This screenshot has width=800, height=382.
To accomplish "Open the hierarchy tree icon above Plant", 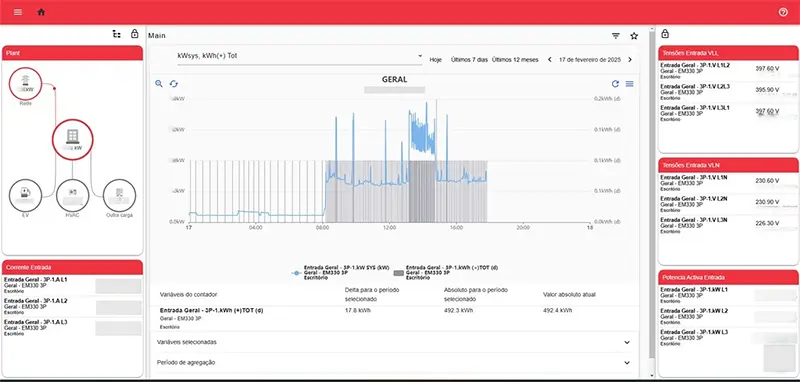I will 117,34.
